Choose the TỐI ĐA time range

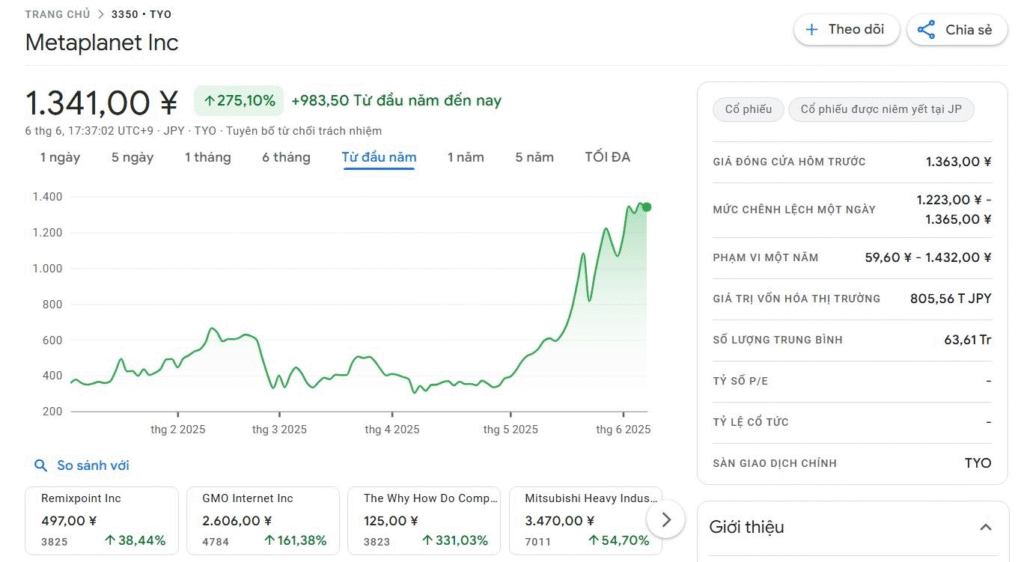[x=607, y=157]
